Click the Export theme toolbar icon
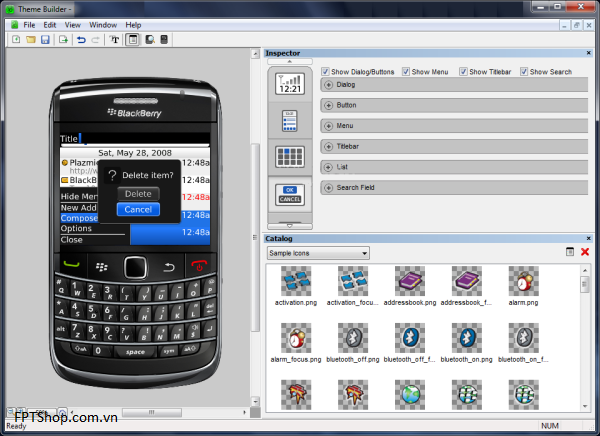This screenshot has width=600, height=436. point(63,39)
